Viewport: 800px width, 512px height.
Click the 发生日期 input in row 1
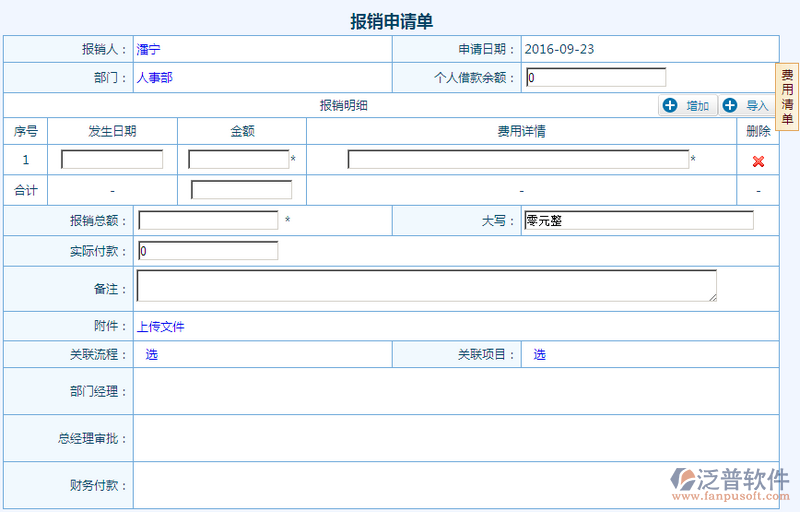coord(112,159)
